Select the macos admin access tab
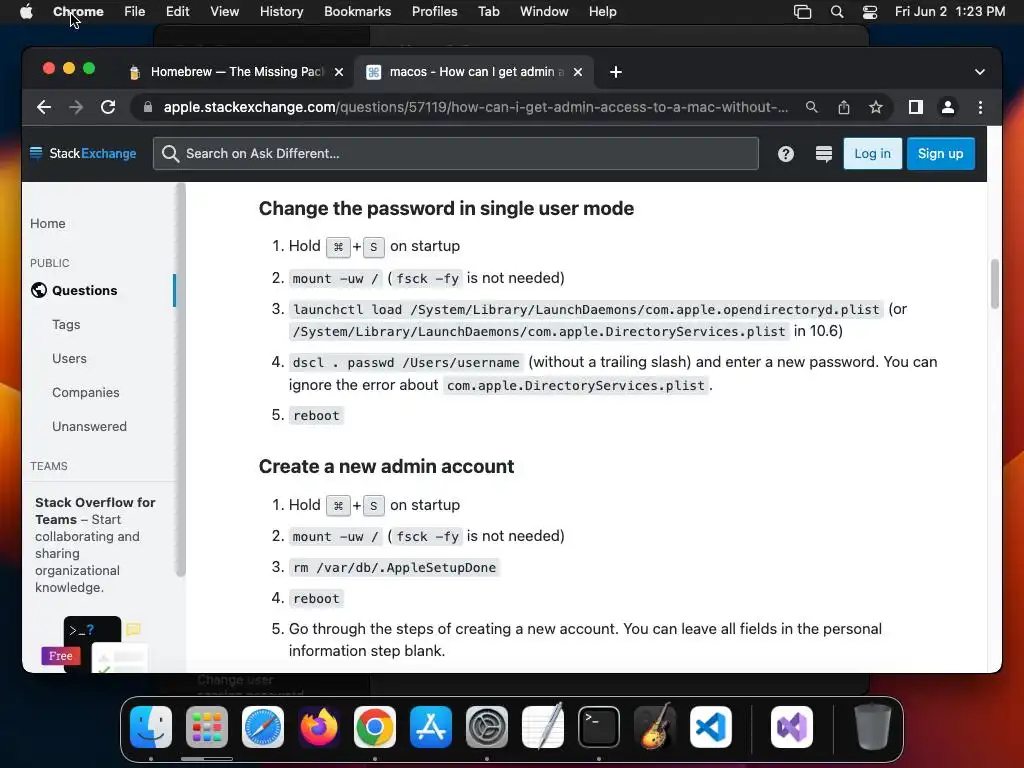Viewport: 1024px width, 768px height. pyautogui.click(x=473, y=72)
